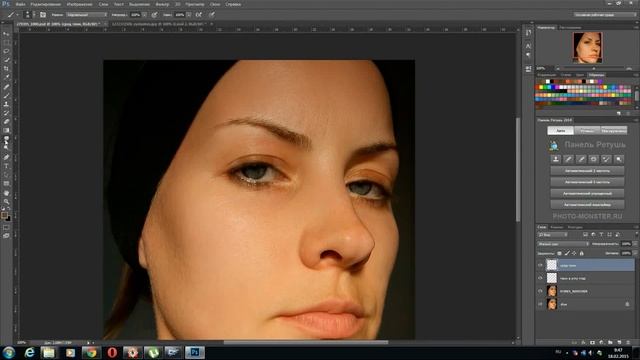Viewport: 640px width, 360px height.
Task: Toggle pressure for opacity icon
Action: coord(154,15)
